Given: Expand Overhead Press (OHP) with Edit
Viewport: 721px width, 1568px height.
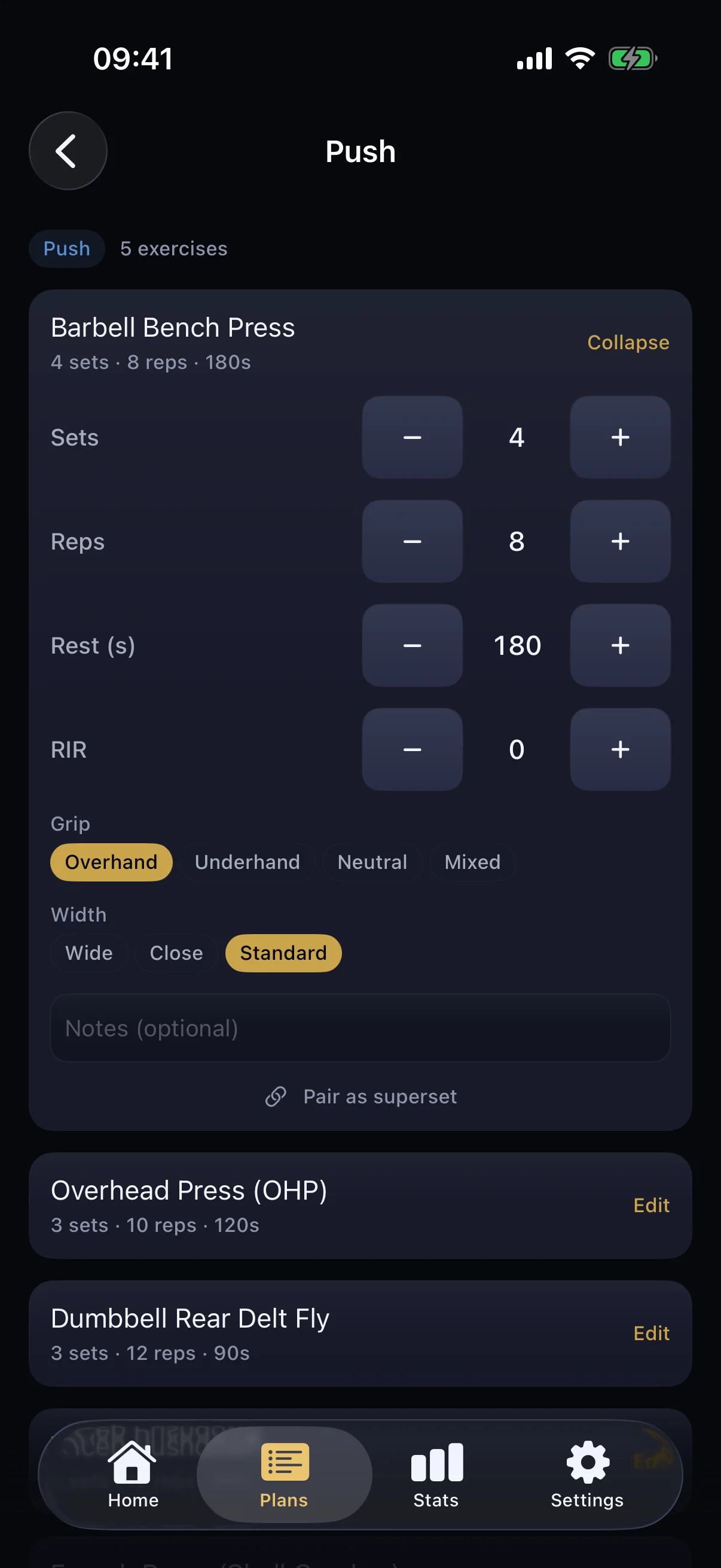Looking at the screenshot, I should 651,1205.
